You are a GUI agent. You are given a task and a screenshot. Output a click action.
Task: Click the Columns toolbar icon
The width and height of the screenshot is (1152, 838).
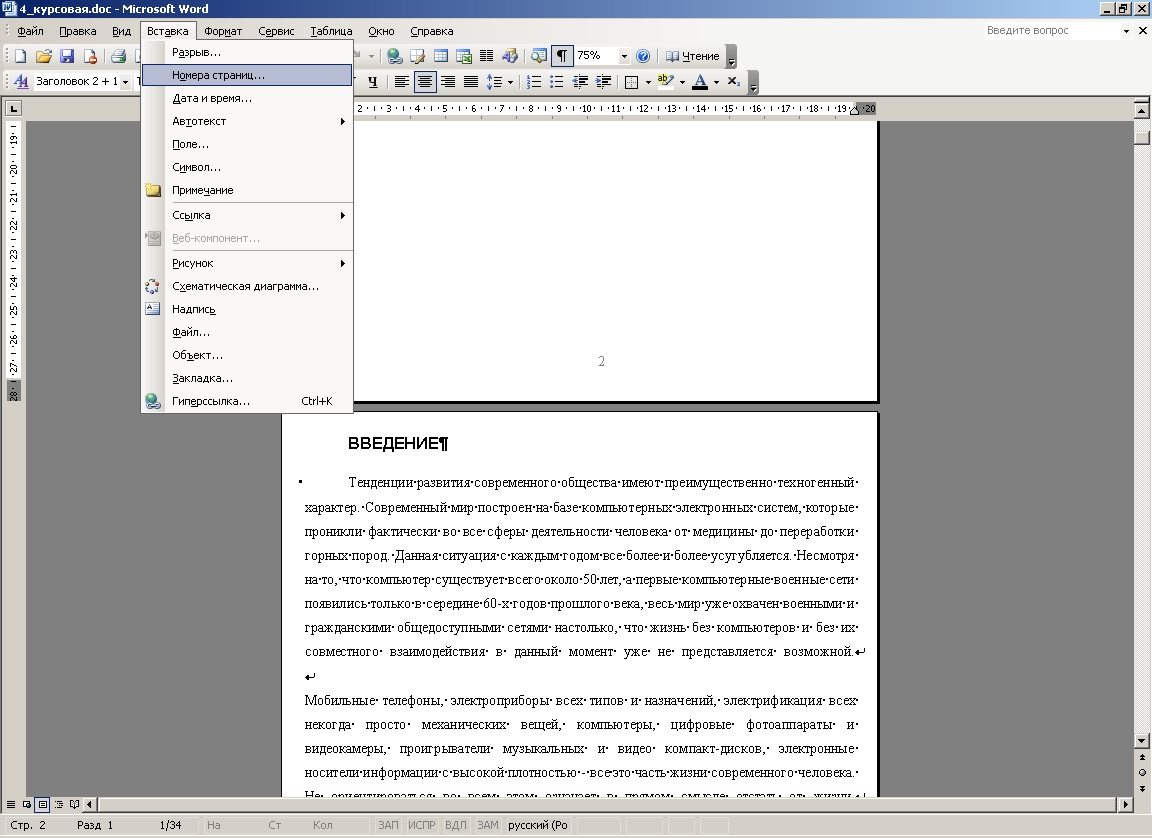point(486,56)
